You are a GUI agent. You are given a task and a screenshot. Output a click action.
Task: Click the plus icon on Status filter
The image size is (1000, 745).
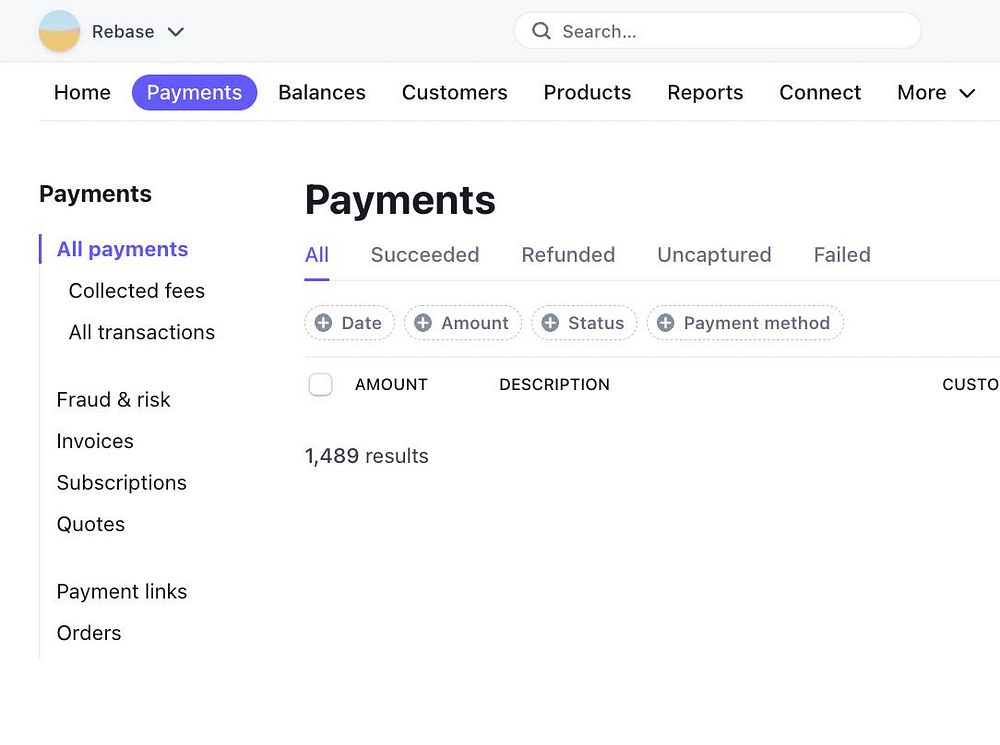(x=550, y=323)
